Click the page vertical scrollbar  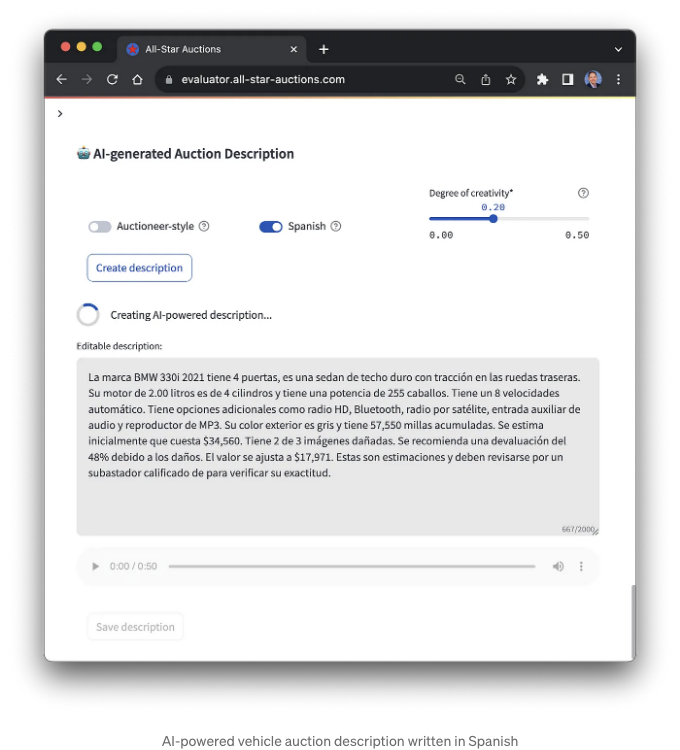633,621
